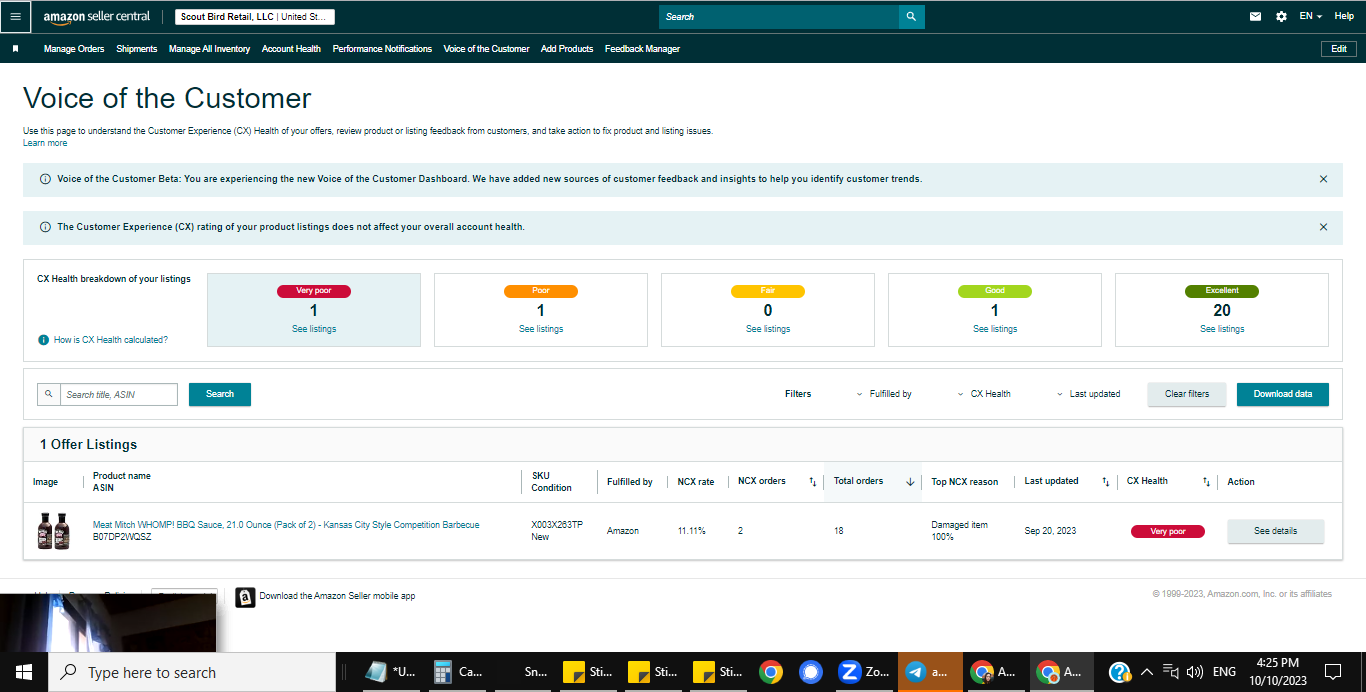Open the untitled Notepad window in the taskbar
1366x692 pixels.
(391, 672)
